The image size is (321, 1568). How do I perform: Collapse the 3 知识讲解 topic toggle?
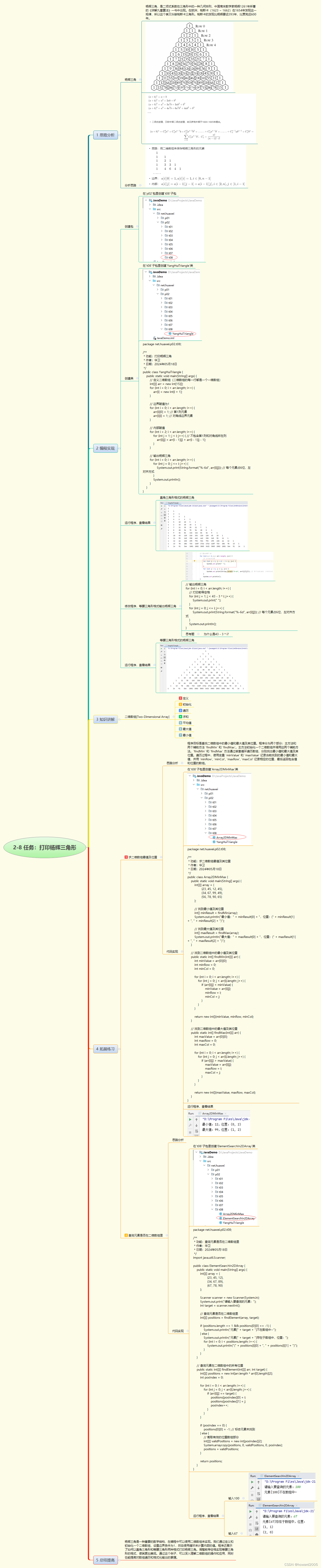tap(119, 720)
